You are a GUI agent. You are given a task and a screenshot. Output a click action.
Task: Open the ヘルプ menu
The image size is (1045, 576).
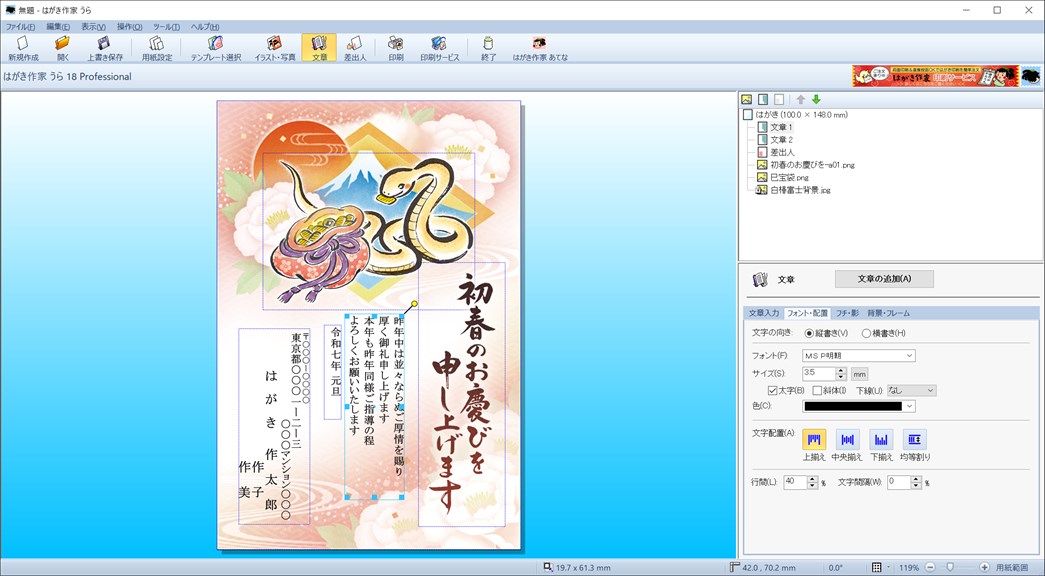point(205,27)
